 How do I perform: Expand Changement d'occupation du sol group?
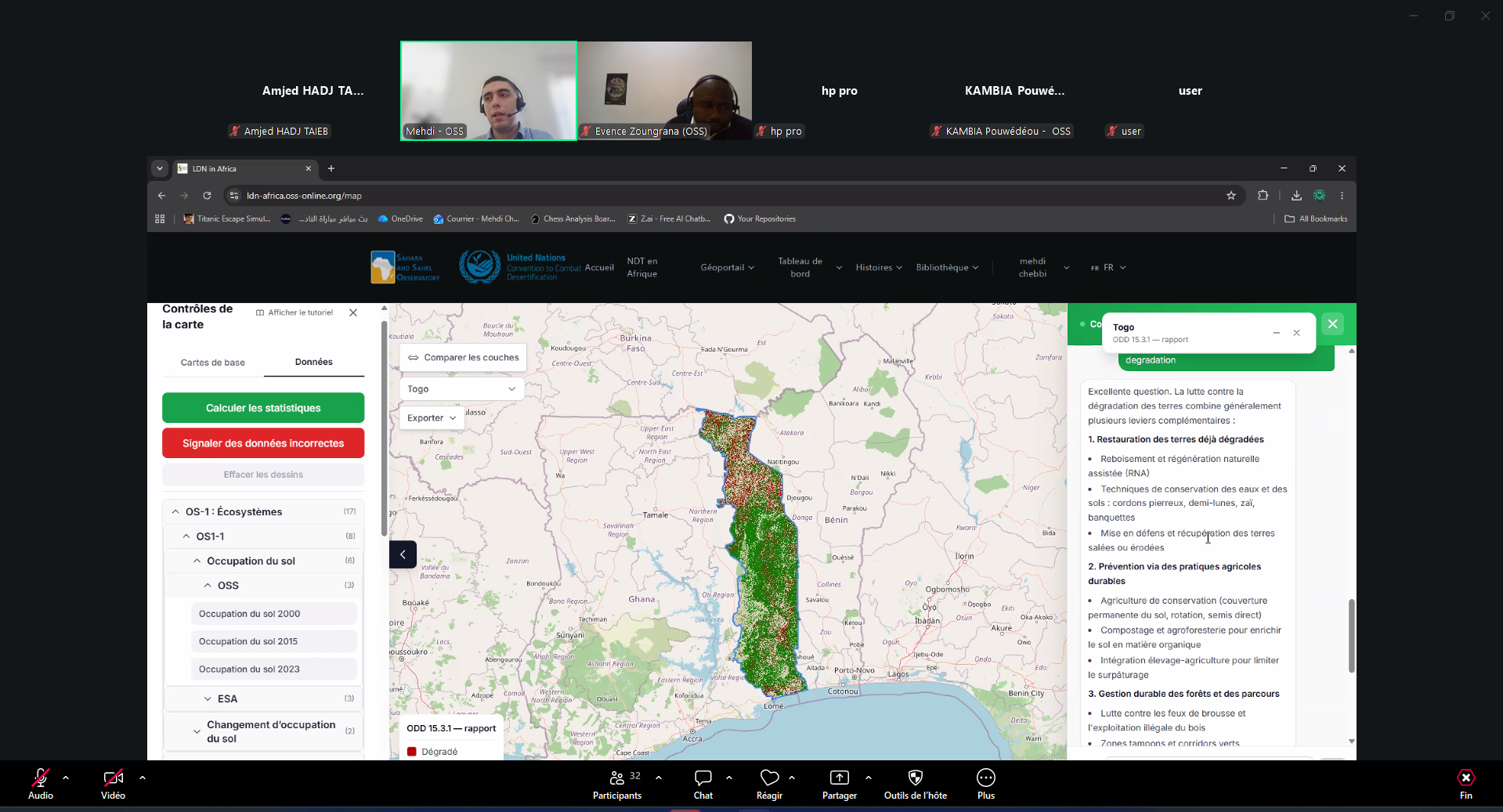coord(263,731)
